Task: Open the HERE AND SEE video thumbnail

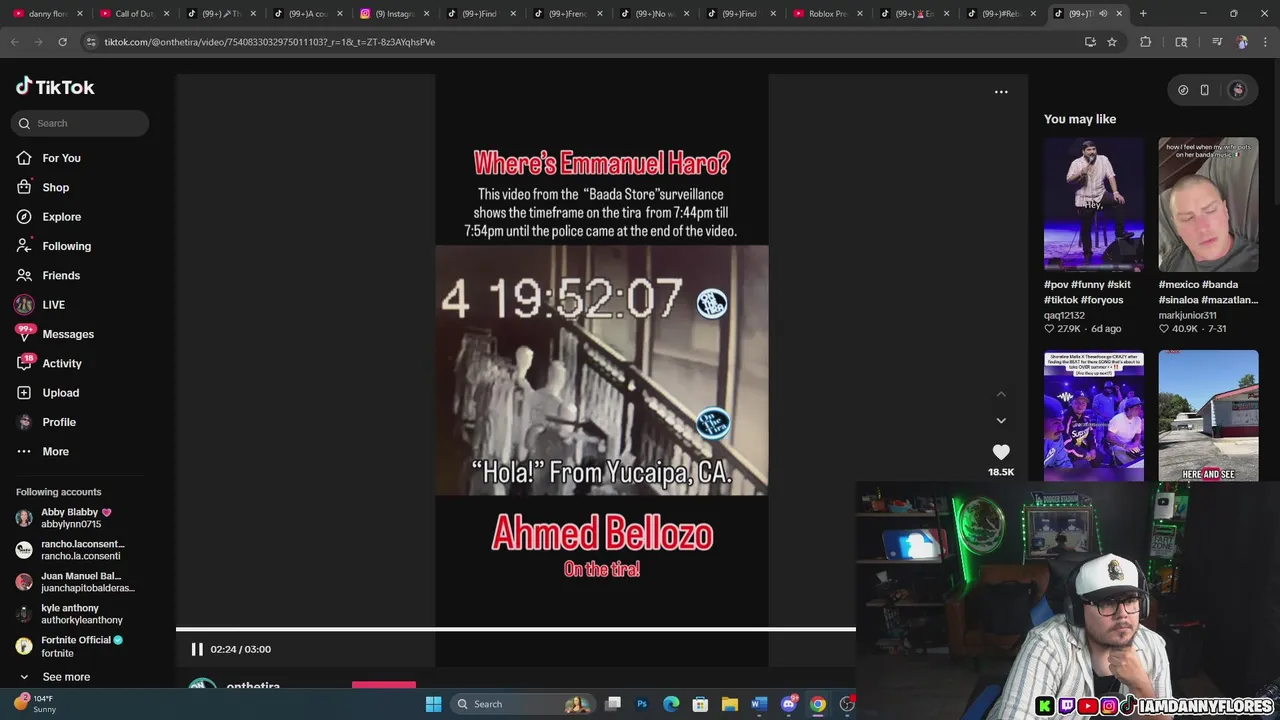Action: tap(1209, 416)
